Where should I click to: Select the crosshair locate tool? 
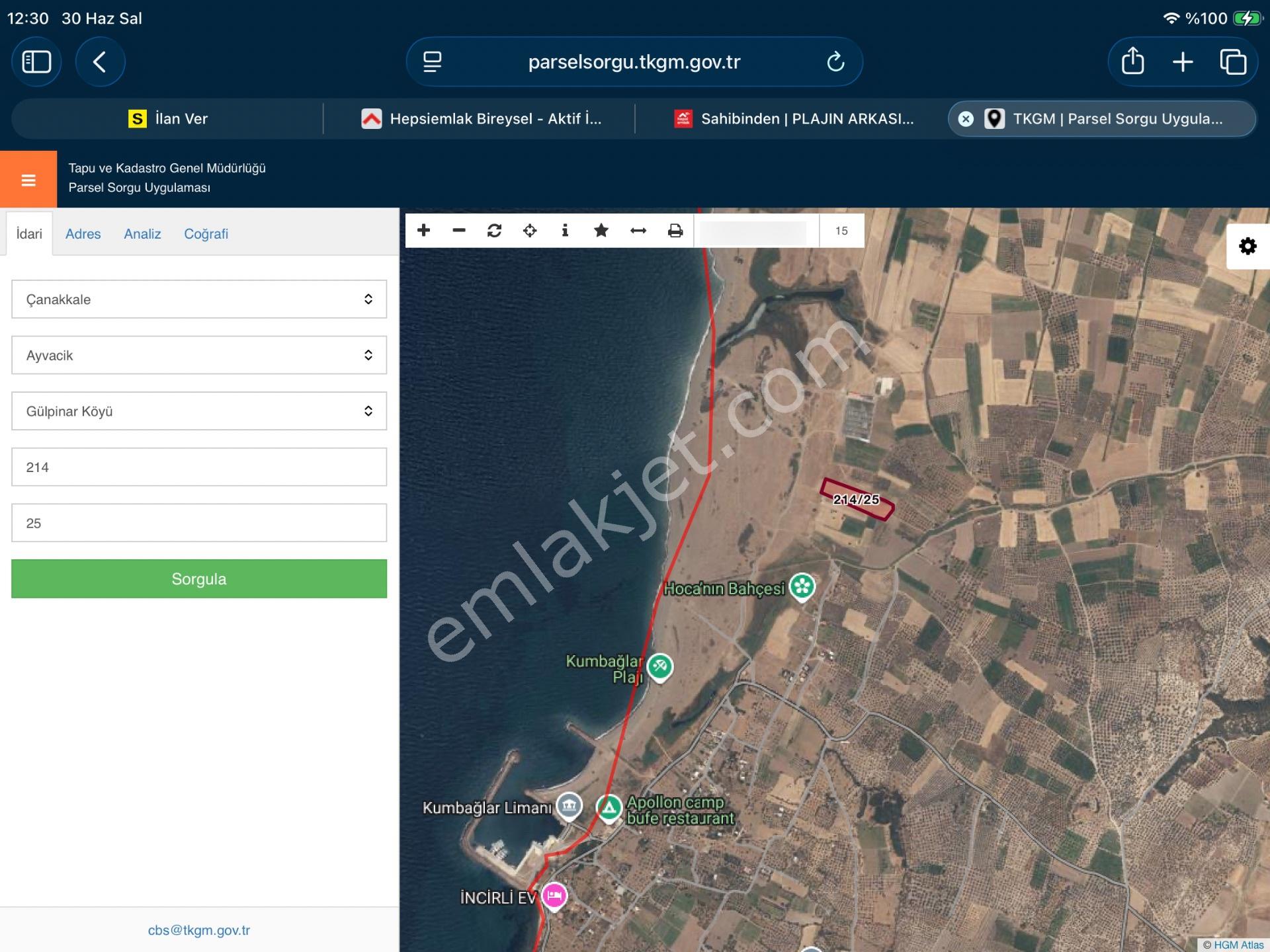[x=530, y=230]
